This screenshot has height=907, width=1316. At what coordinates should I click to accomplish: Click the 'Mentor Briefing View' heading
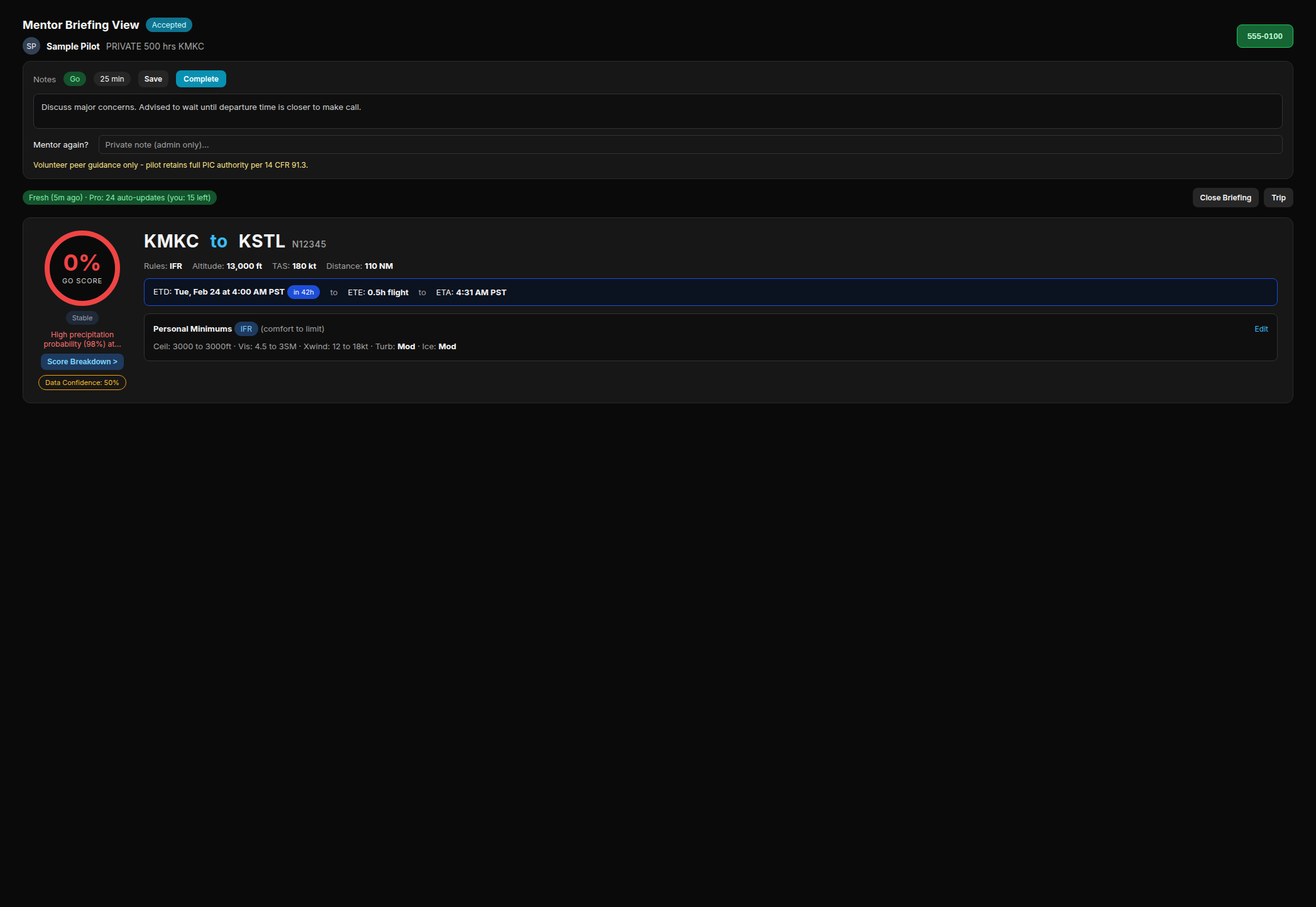click(81, 25)
